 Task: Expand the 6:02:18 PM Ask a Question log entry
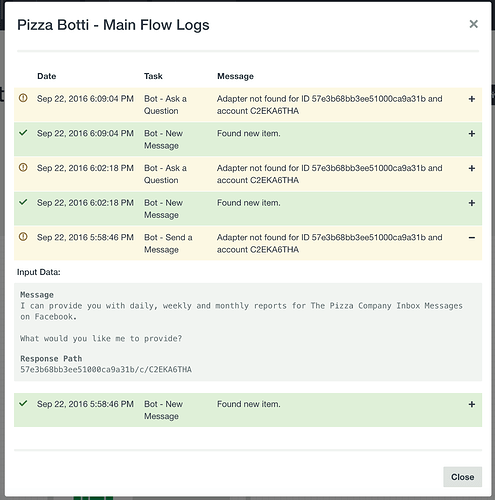(472, 168)
